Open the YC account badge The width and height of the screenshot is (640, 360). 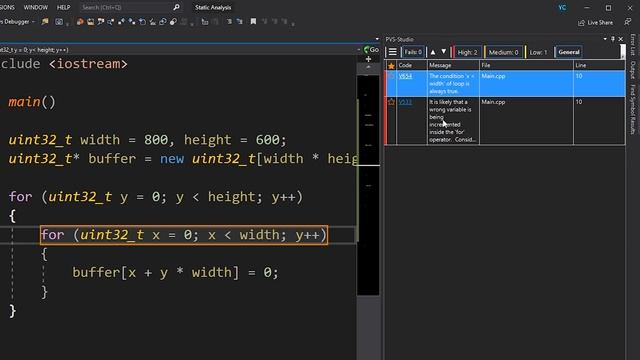coord(562,7)
